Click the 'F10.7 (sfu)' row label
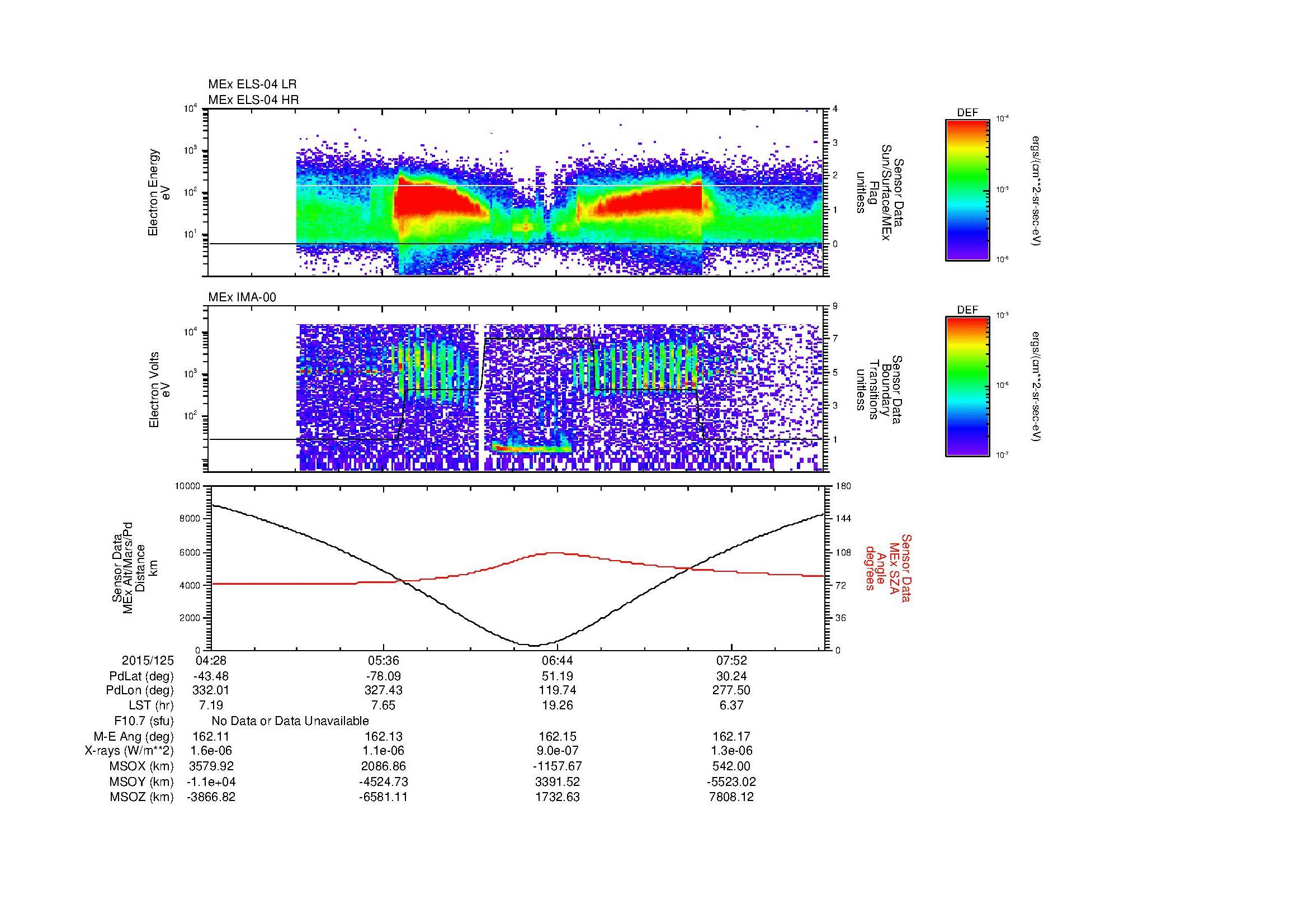Viewport: 1308px width, 924px height. (x=144, y=721)
